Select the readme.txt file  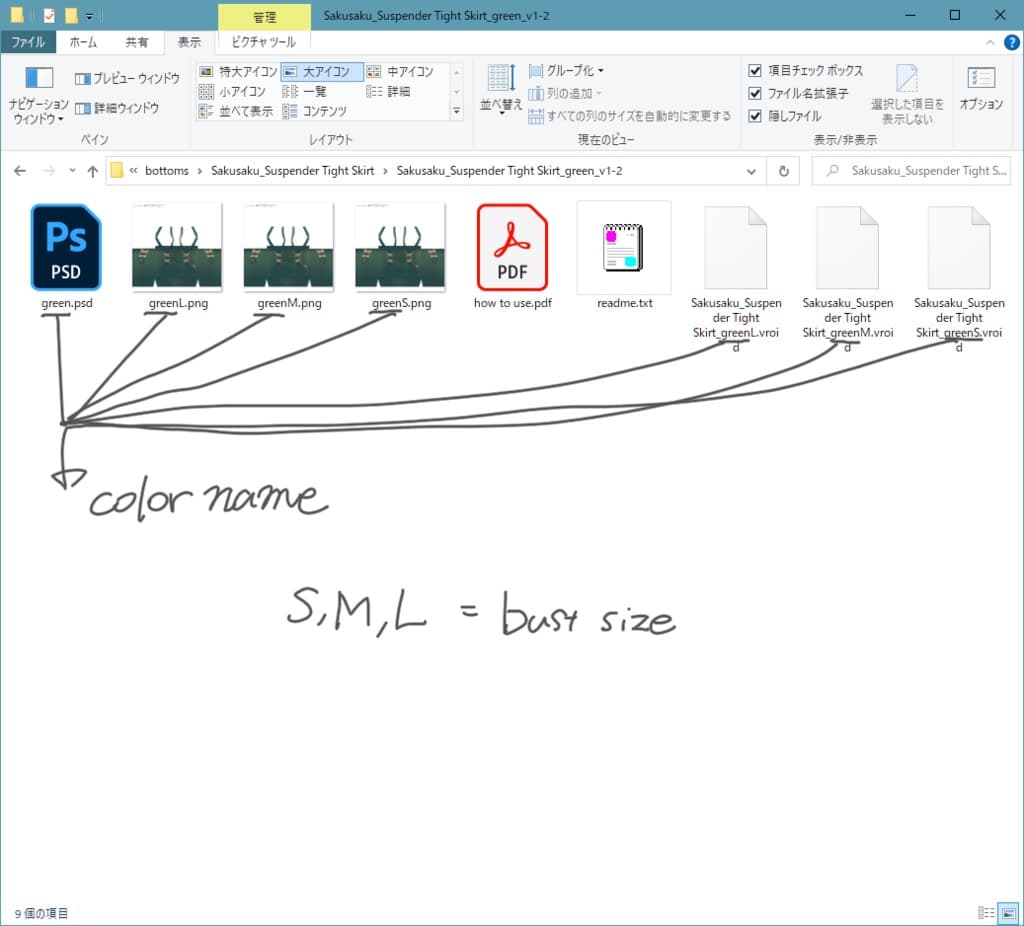coord(624,256)
